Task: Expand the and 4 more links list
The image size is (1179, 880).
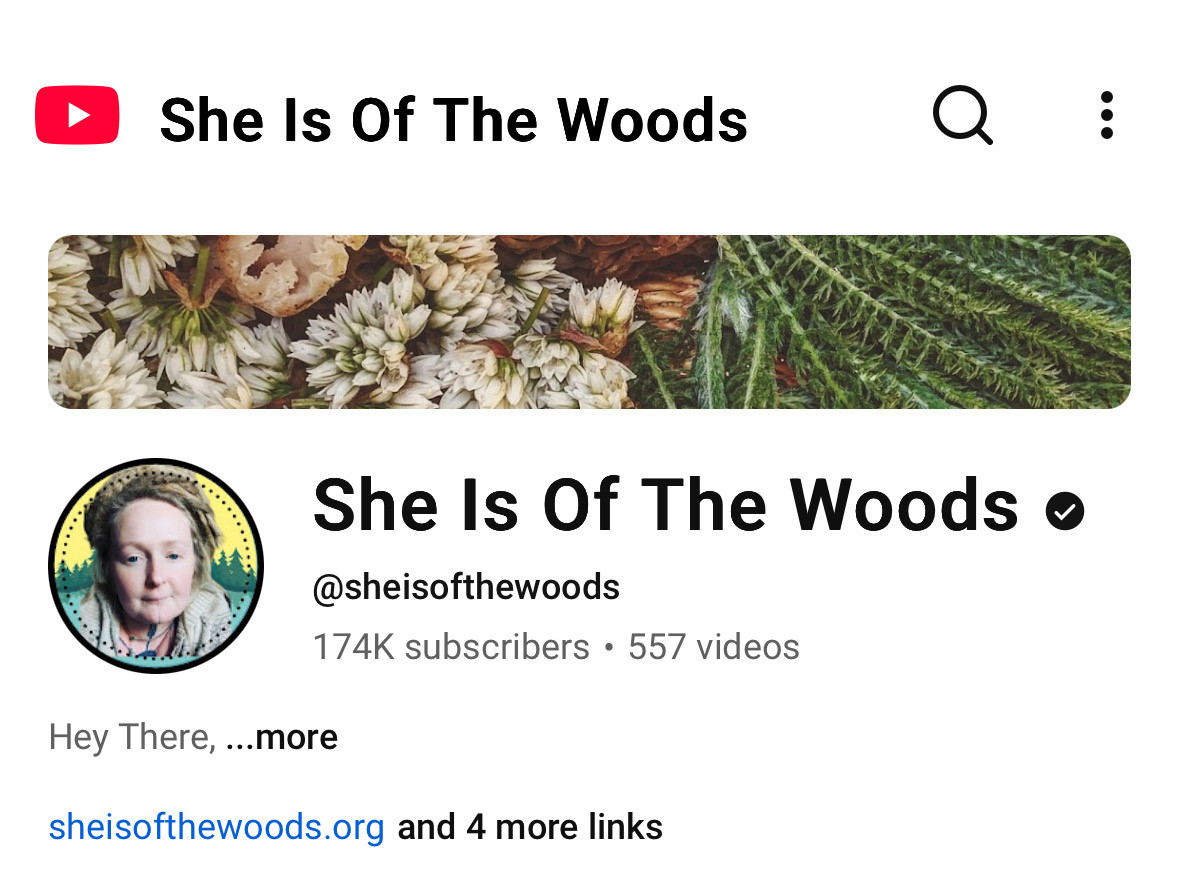Action: tap(530, 827)
